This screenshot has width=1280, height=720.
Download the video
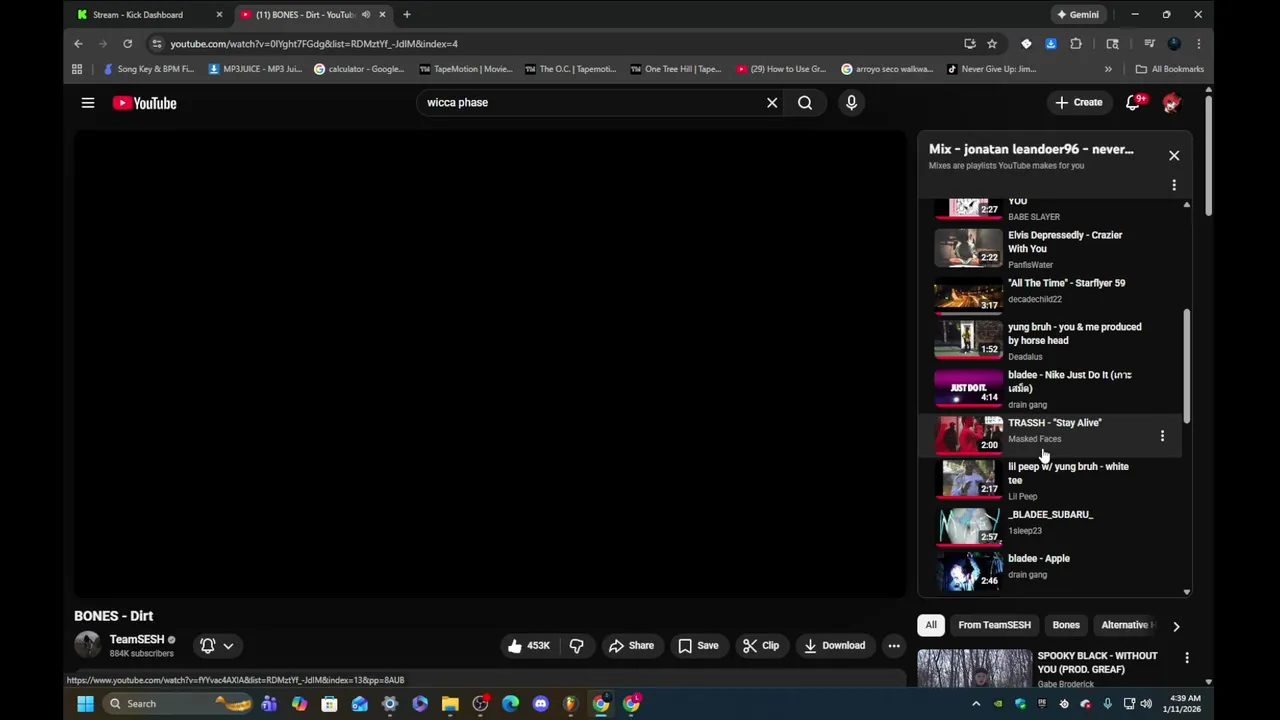coord(834,646)
